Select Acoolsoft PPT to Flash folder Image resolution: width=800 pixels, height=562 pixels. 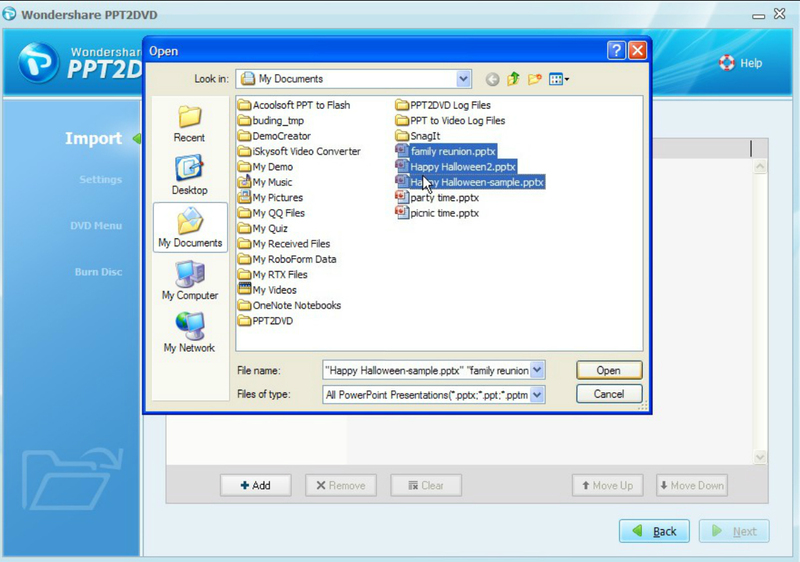coord(294,105)
